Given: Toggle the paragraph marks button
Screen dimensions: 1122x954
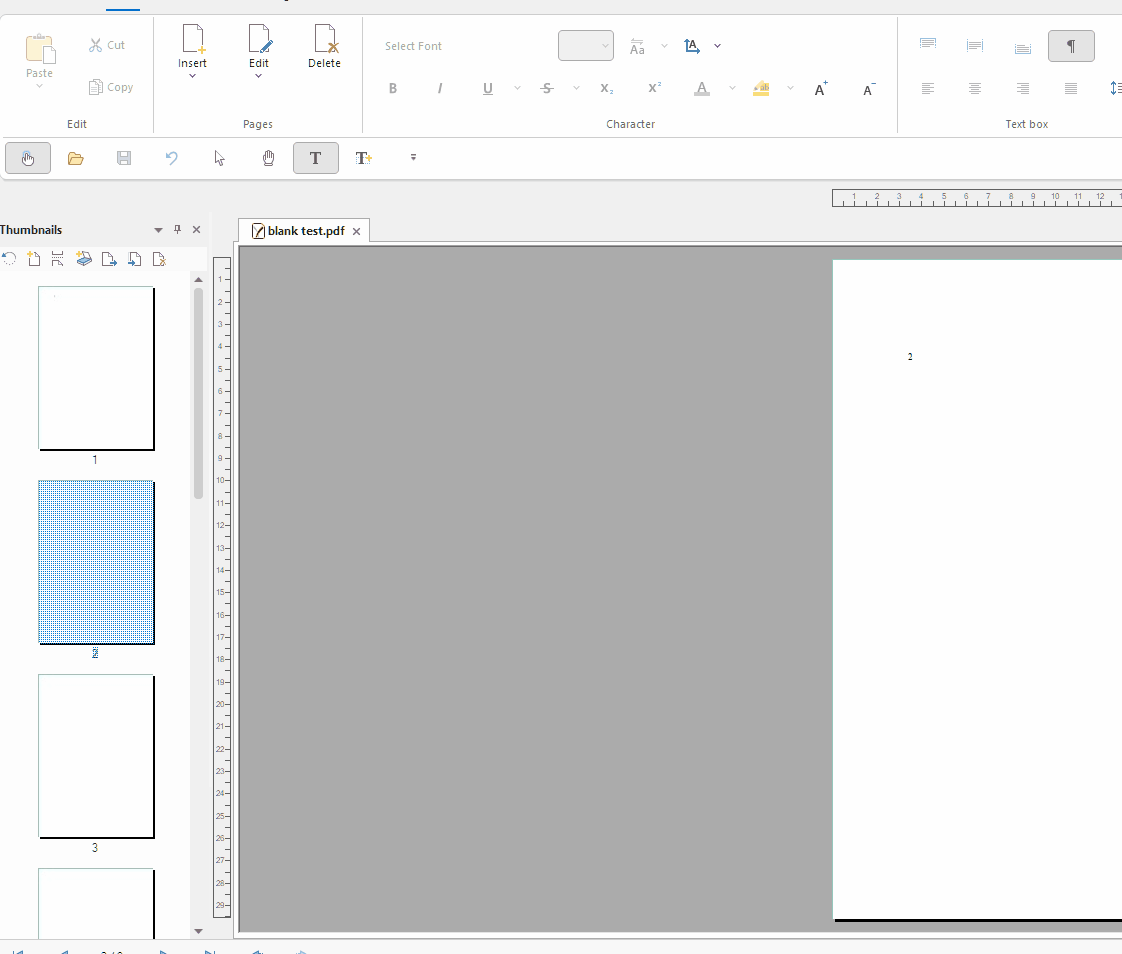Looking at the screenshot, I should [1071, 46].
